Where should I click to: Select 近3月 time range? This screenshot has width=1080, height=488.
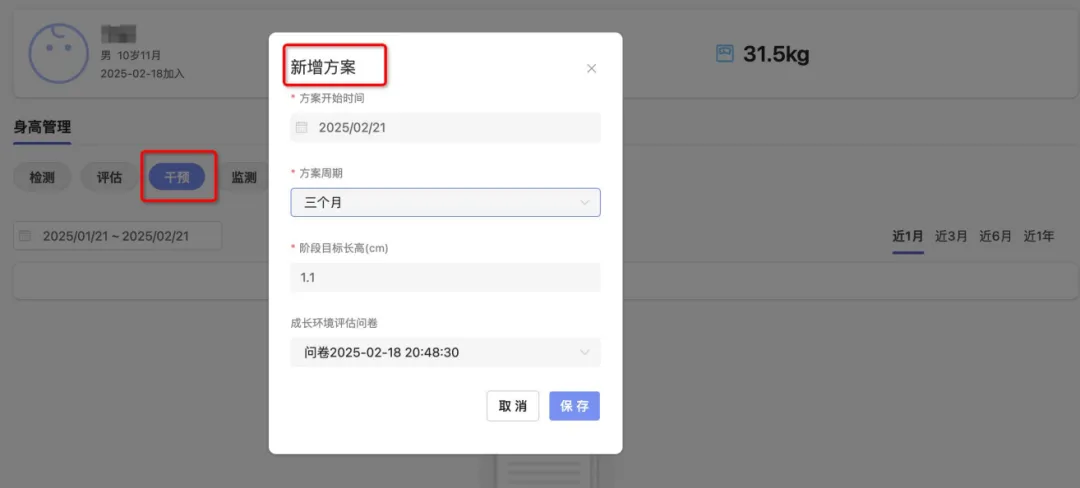point(951,236)
